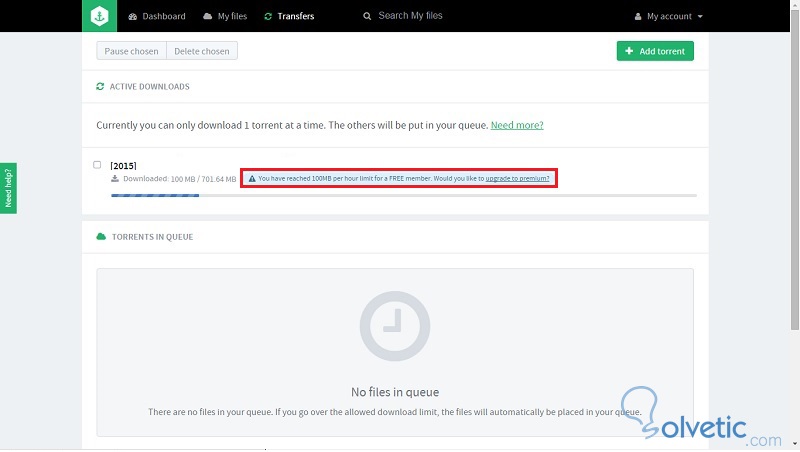Click the TORRENTS IN QUEUE heading

153,237
